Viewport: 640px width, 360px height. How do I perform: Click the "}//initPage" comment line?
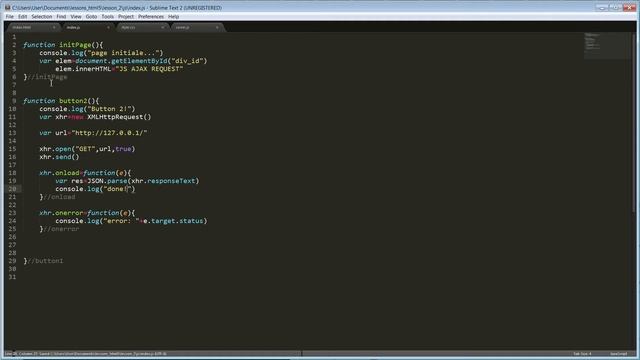tap(45, 77)
